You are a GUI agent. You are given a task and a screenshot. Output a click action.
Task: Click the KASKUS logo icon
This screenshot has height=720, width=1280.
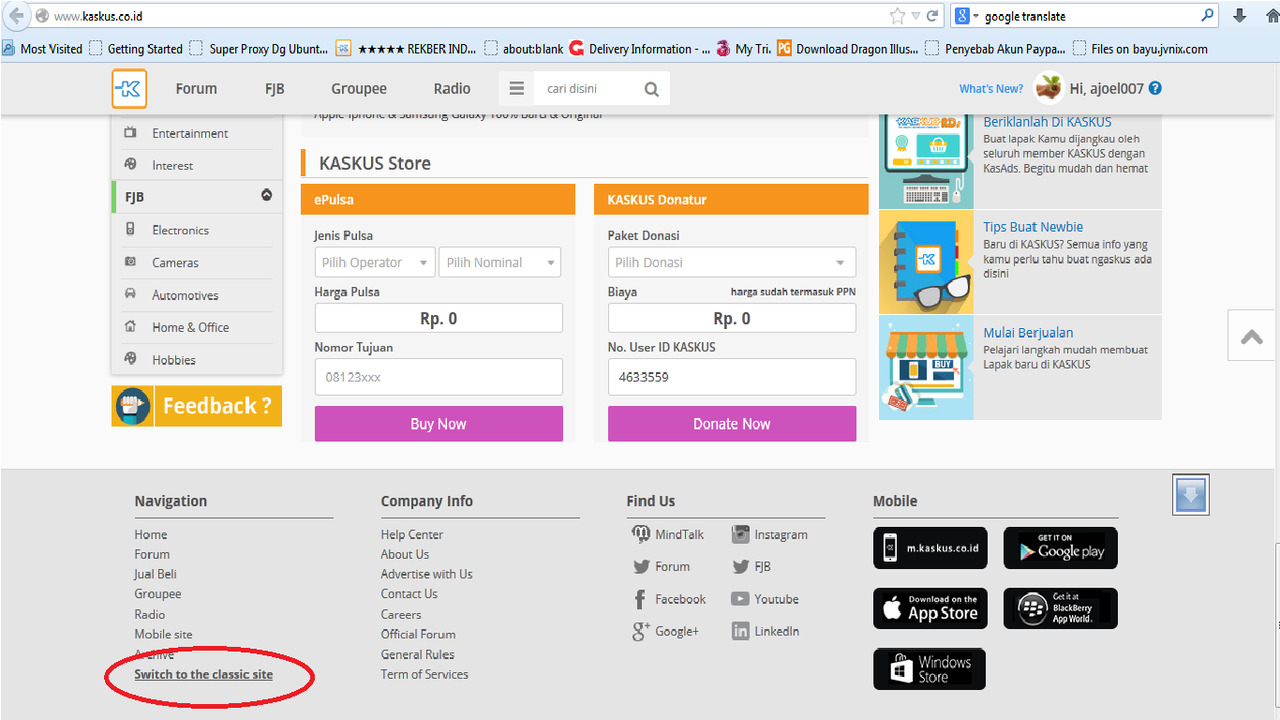pos(129,88)
